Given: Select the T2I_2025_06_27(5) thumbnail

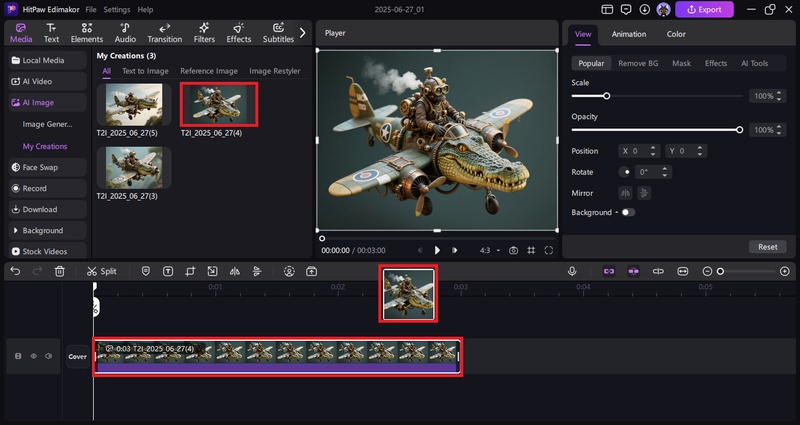Looking at the screenshot, I should pos(133,106).
